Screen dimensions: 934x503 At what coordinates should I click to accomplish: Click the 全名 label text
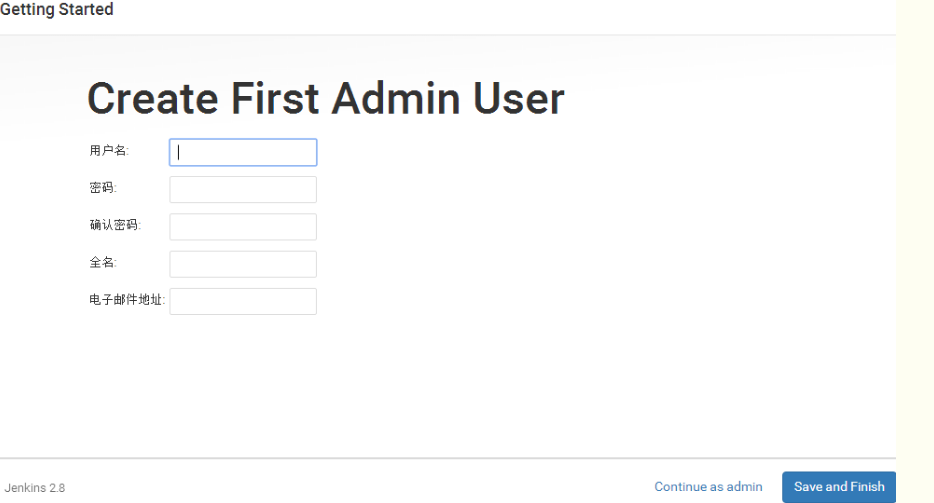pos(103,262)
